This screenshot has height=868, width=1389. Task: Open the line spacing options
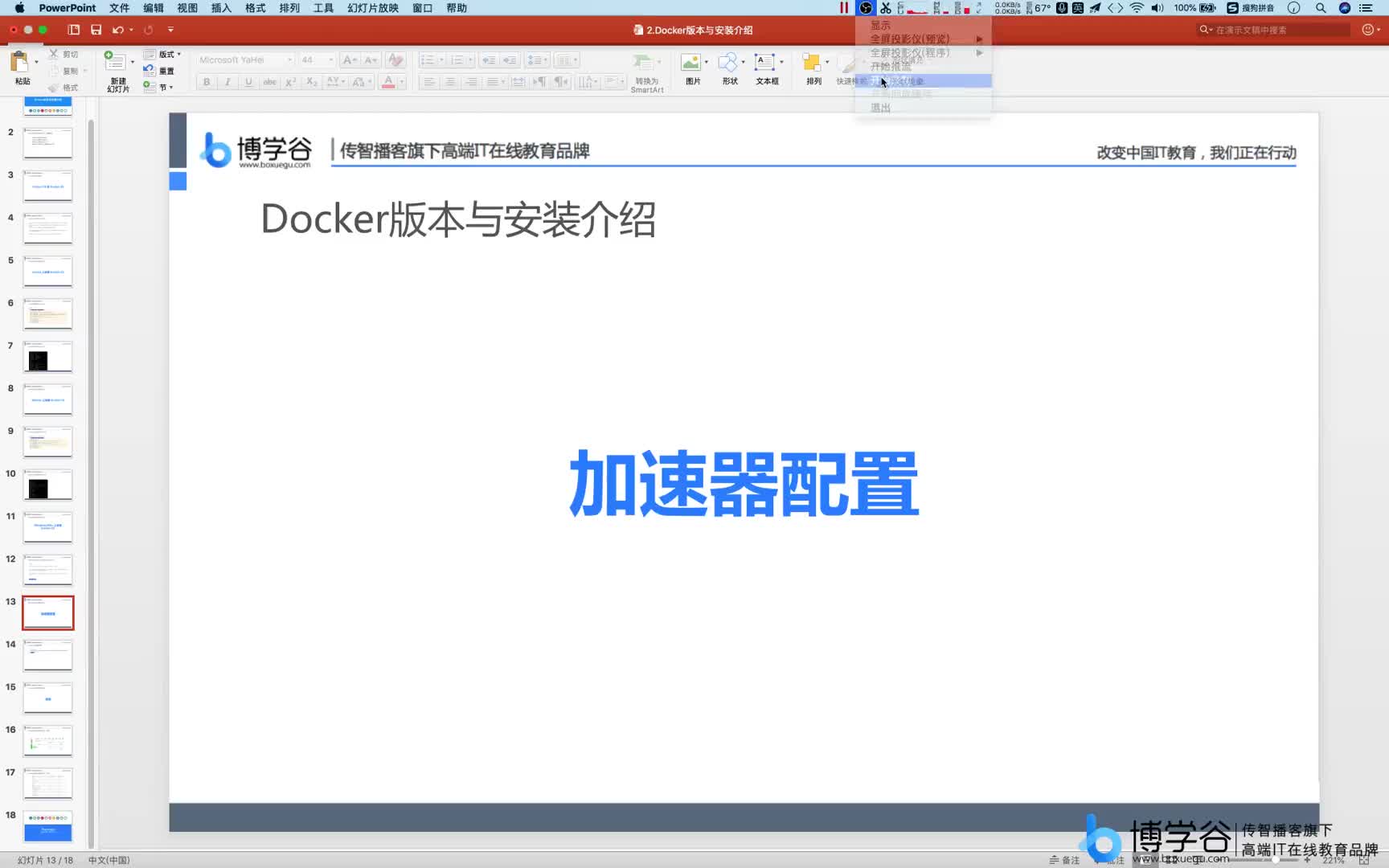tap(538, 60)
